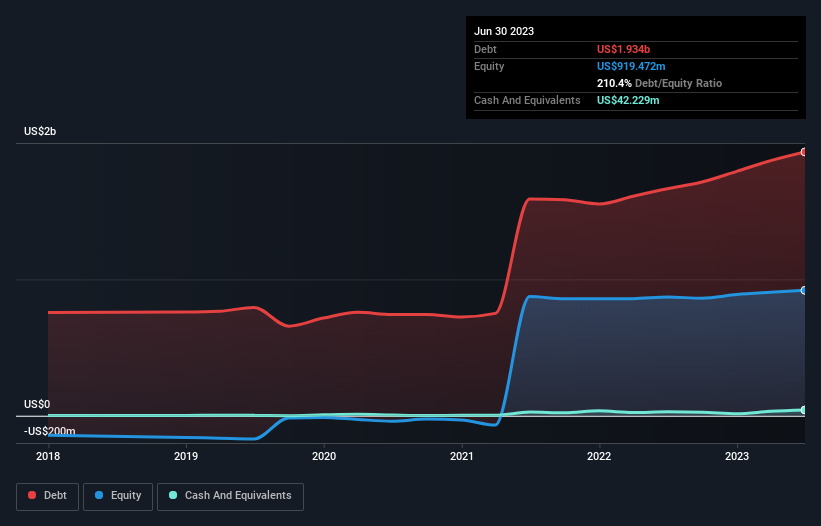Click the blue Equity endpoint marker on chart

coord(804,290)
